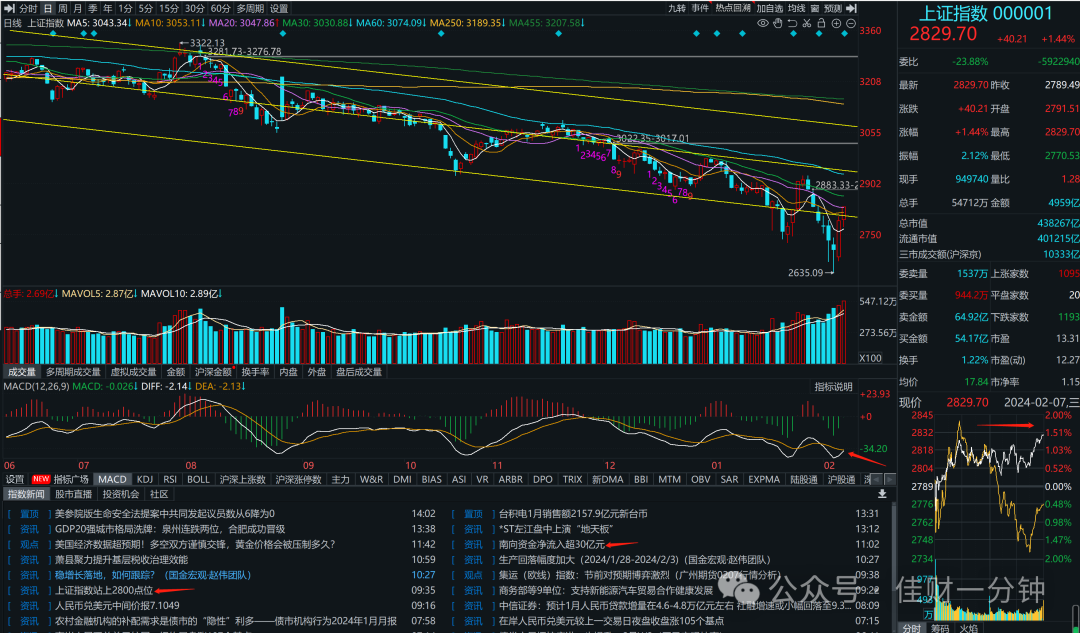Select the 周 weekly period
Viewport: 1080px width, 633px height.
coord(63,8)
